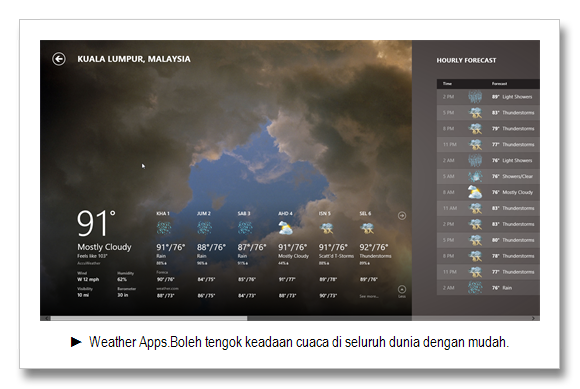580x389 pixels.
Task: Click the 11 AM time cell
Action: coord(450,208)
